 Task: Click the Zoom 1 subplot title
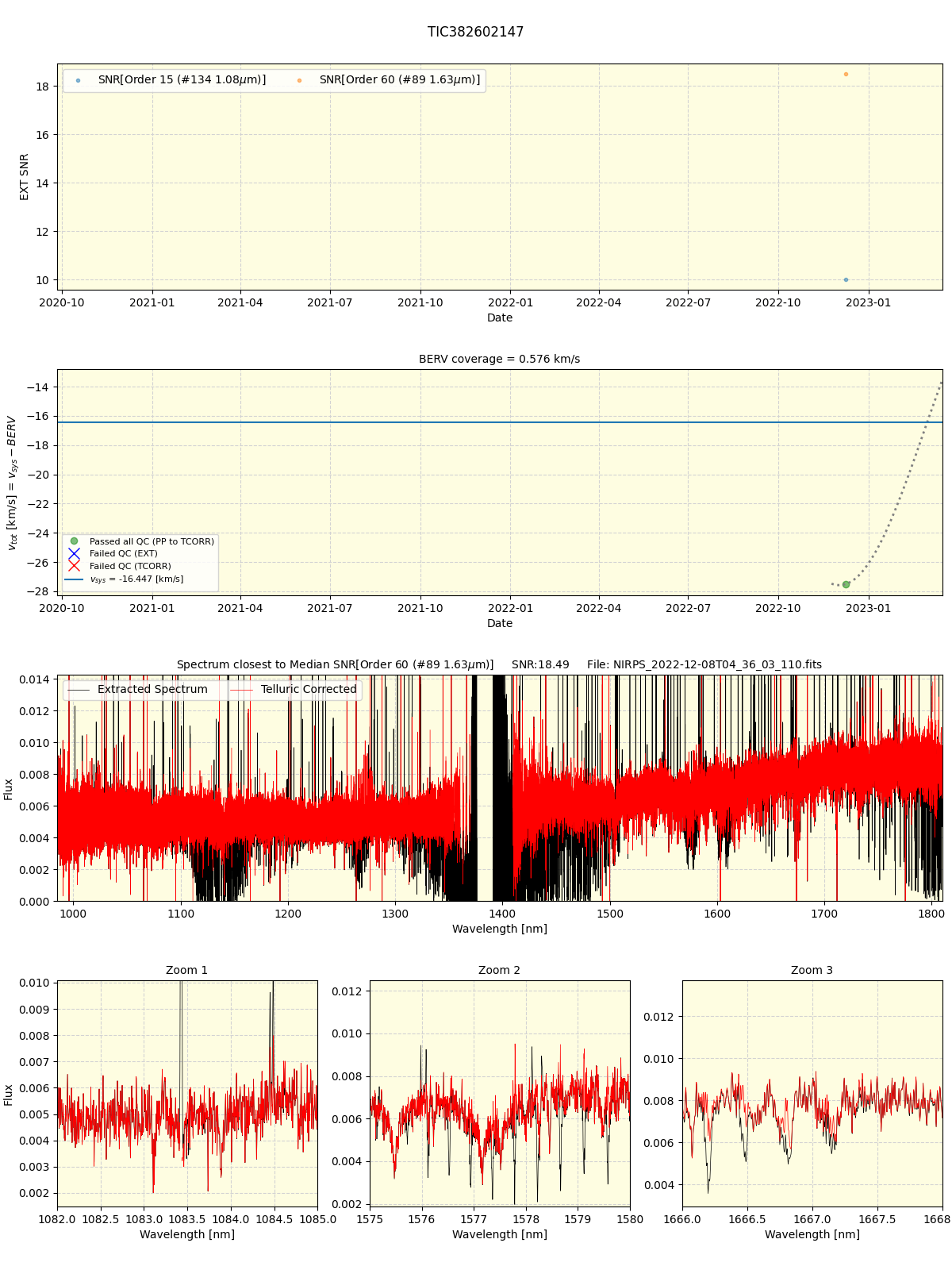tap(186, 970)
